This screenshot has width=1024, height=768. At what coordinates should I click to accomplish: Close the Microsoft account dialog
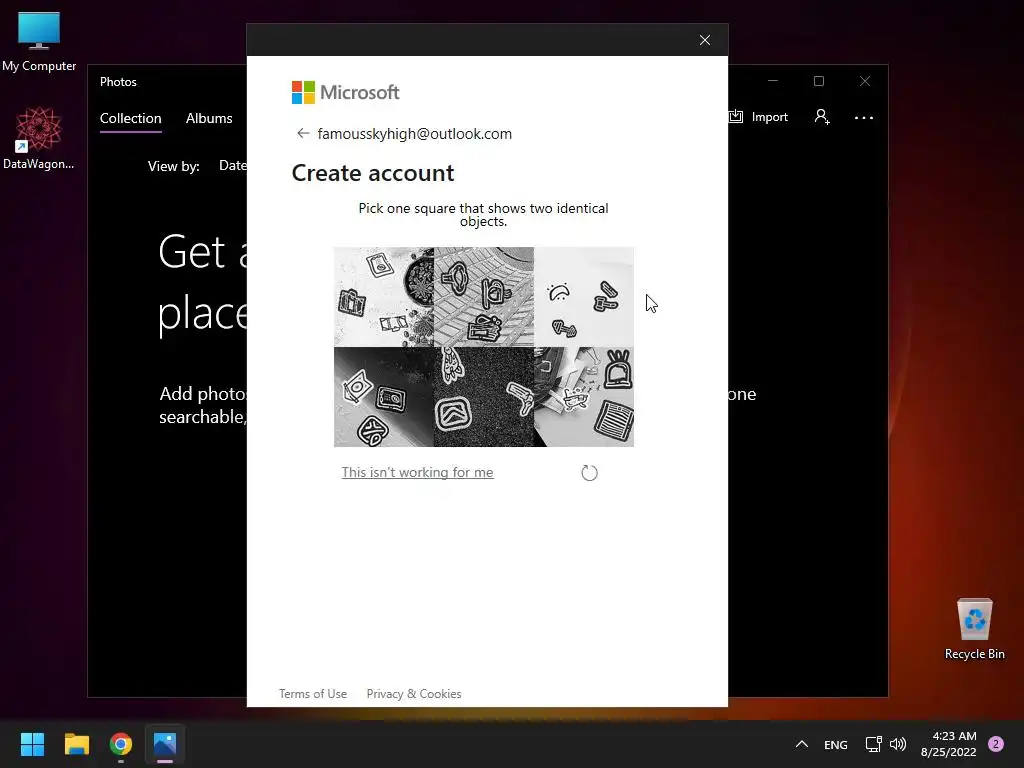pyautogui.click(x=705, y=40)
